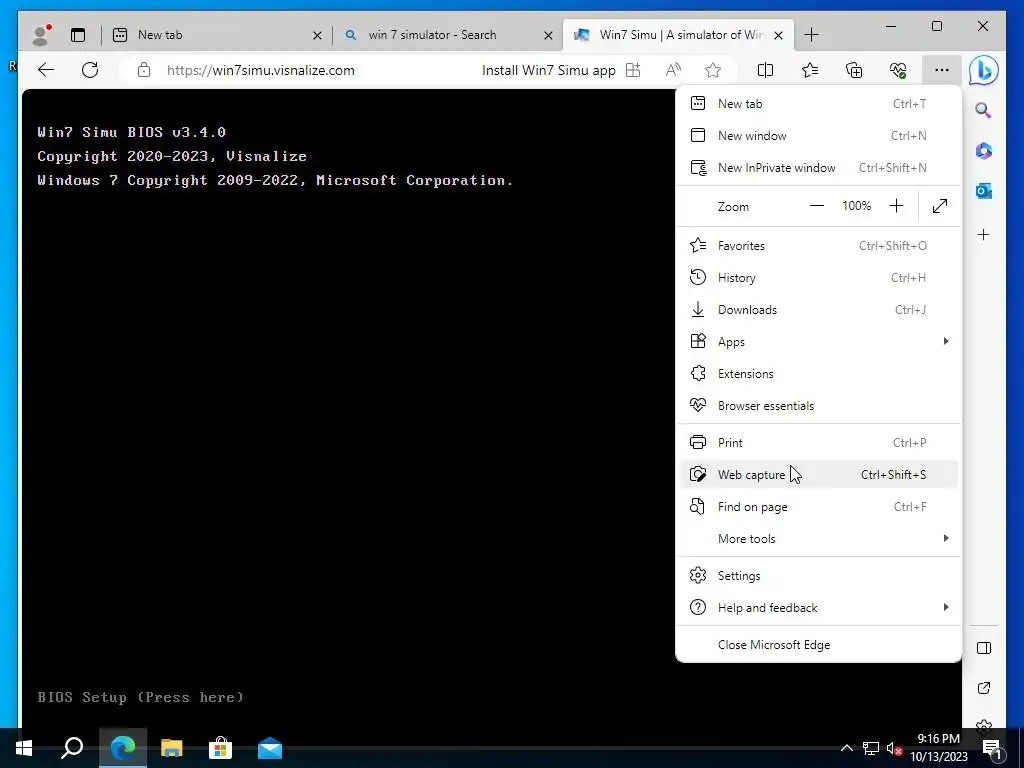
Task: Open taskbar Search magnifier
Action: pyautogui.click(x=72, y=748)
